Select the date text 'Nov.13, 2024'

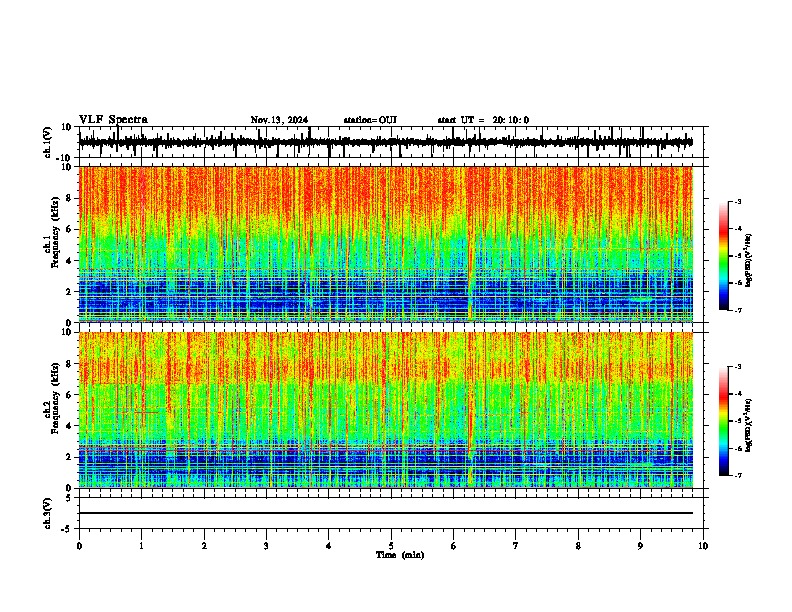[x=279, y=120]
